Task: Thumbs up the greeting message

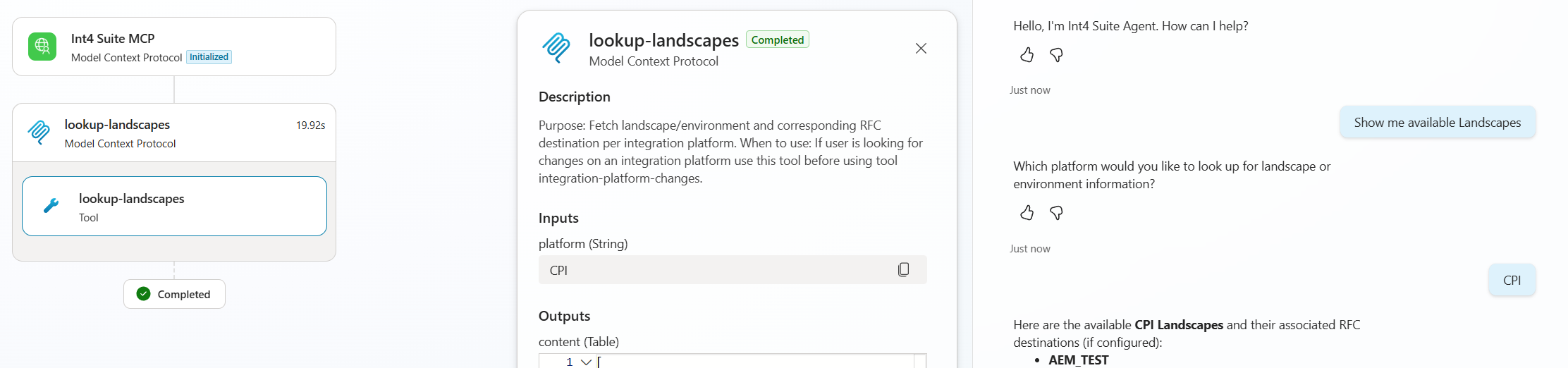Action: coord(1027,55)
